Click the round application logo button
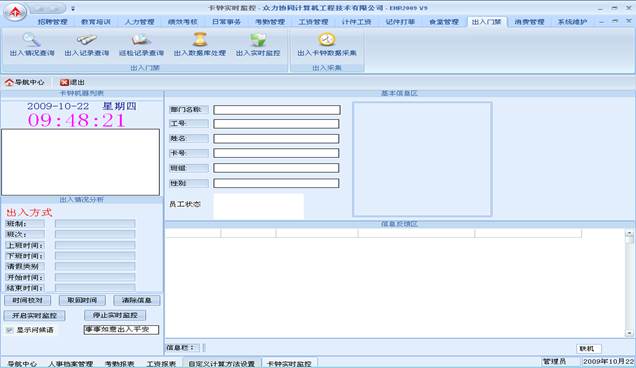 point(15,11)
